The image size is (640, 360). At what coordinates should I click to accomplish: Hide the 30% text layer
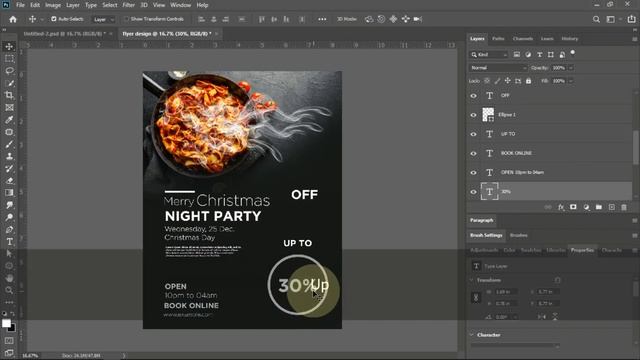click(473, 191)
